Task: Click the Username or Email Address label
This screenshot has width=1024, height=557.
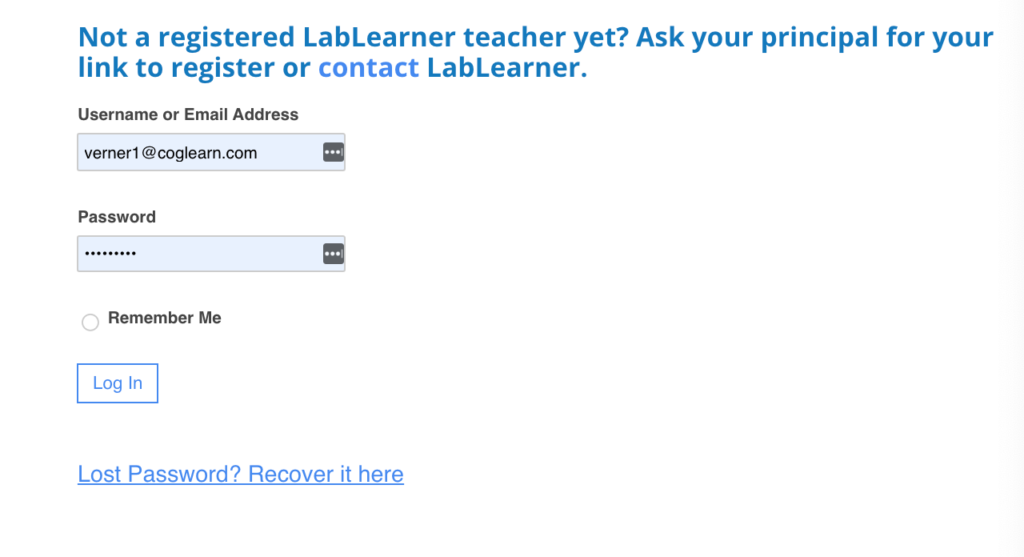Action: click(188, 114)
